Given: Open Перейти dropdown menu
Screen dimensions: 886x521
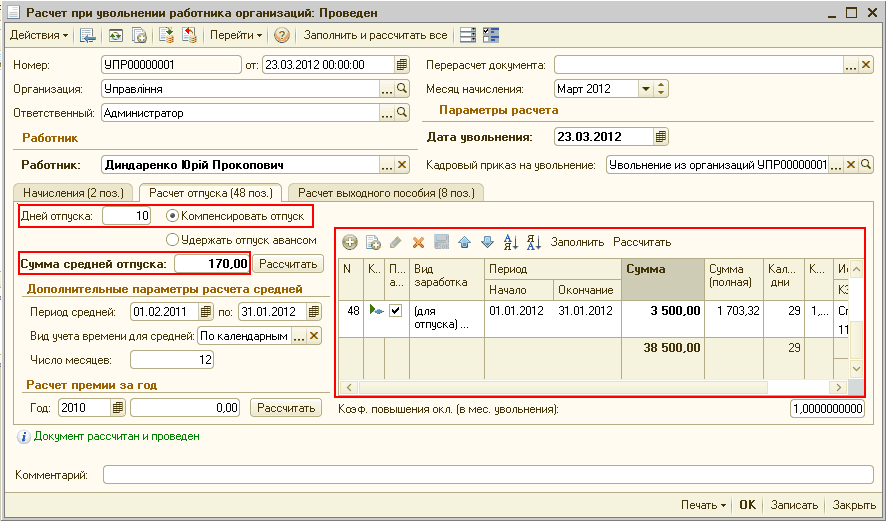Looking at the screenshot, I should point(236,35).
